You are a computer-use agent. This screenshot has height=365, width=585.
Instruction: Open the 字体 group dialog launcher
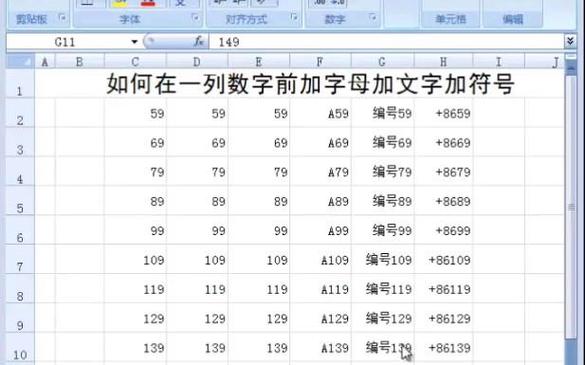tap(195, 17)
